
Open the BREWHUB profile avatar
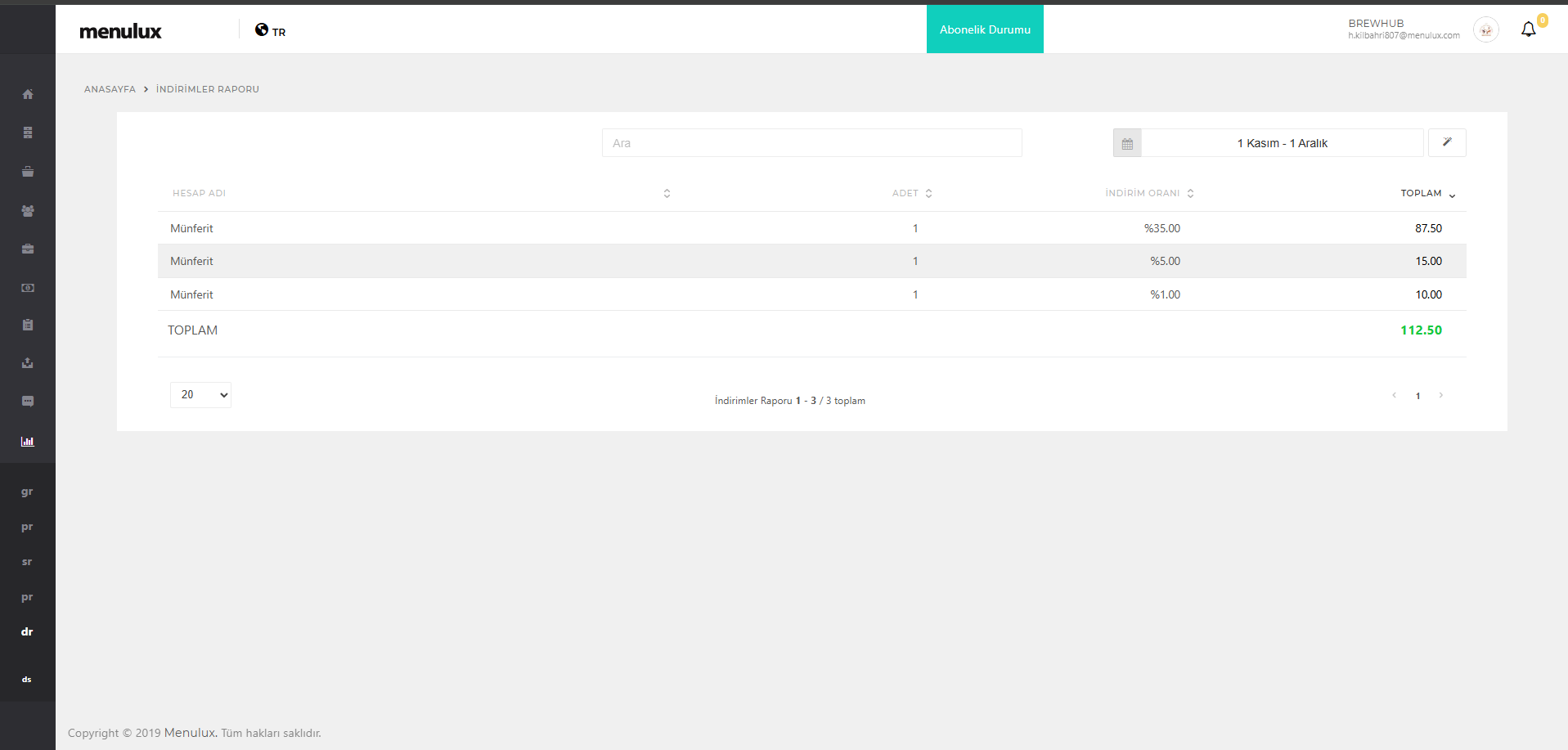[x=1485, y=30]
